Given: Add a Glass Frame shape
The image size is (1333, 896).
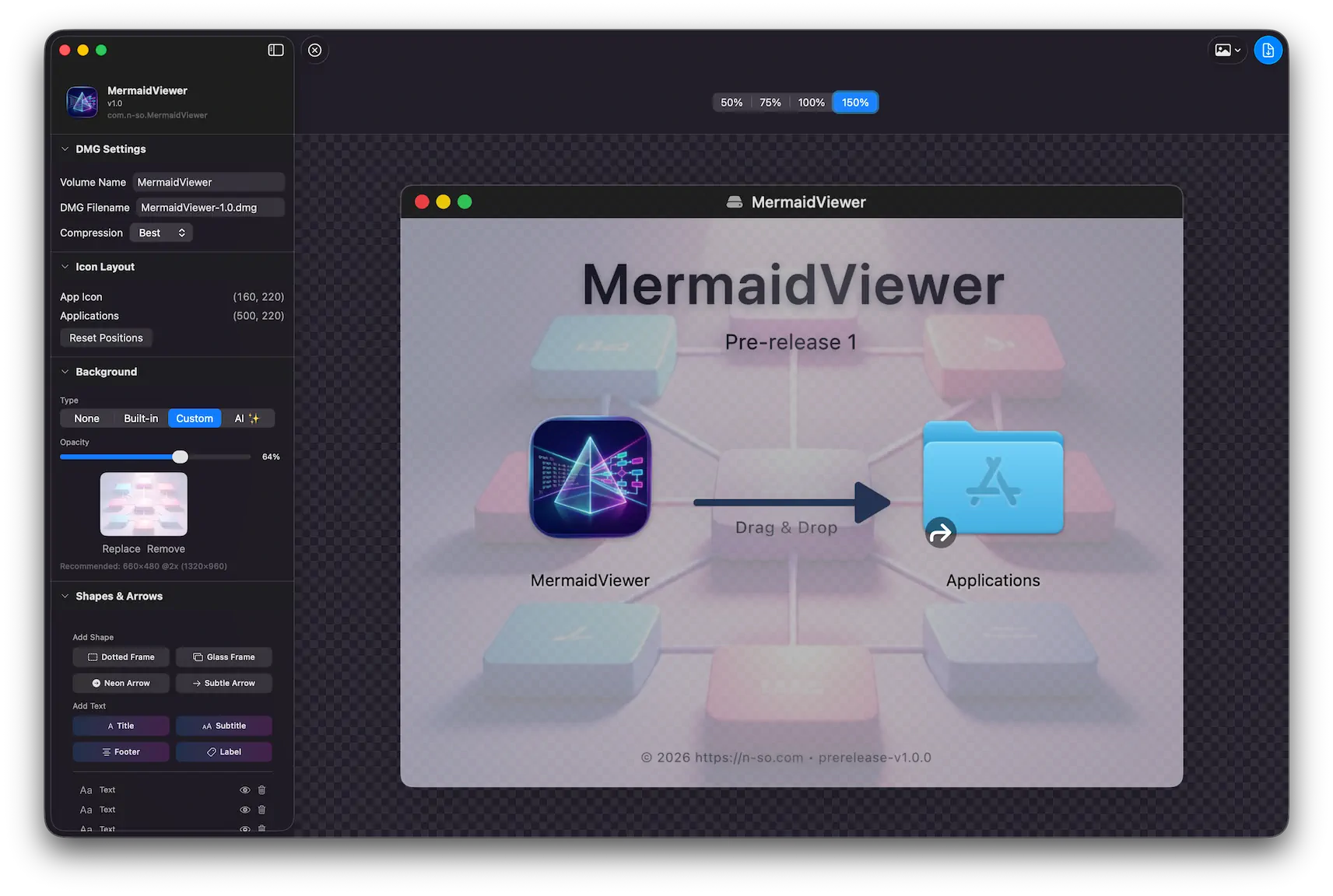Looking at the screenshot, I should (223, 657).
